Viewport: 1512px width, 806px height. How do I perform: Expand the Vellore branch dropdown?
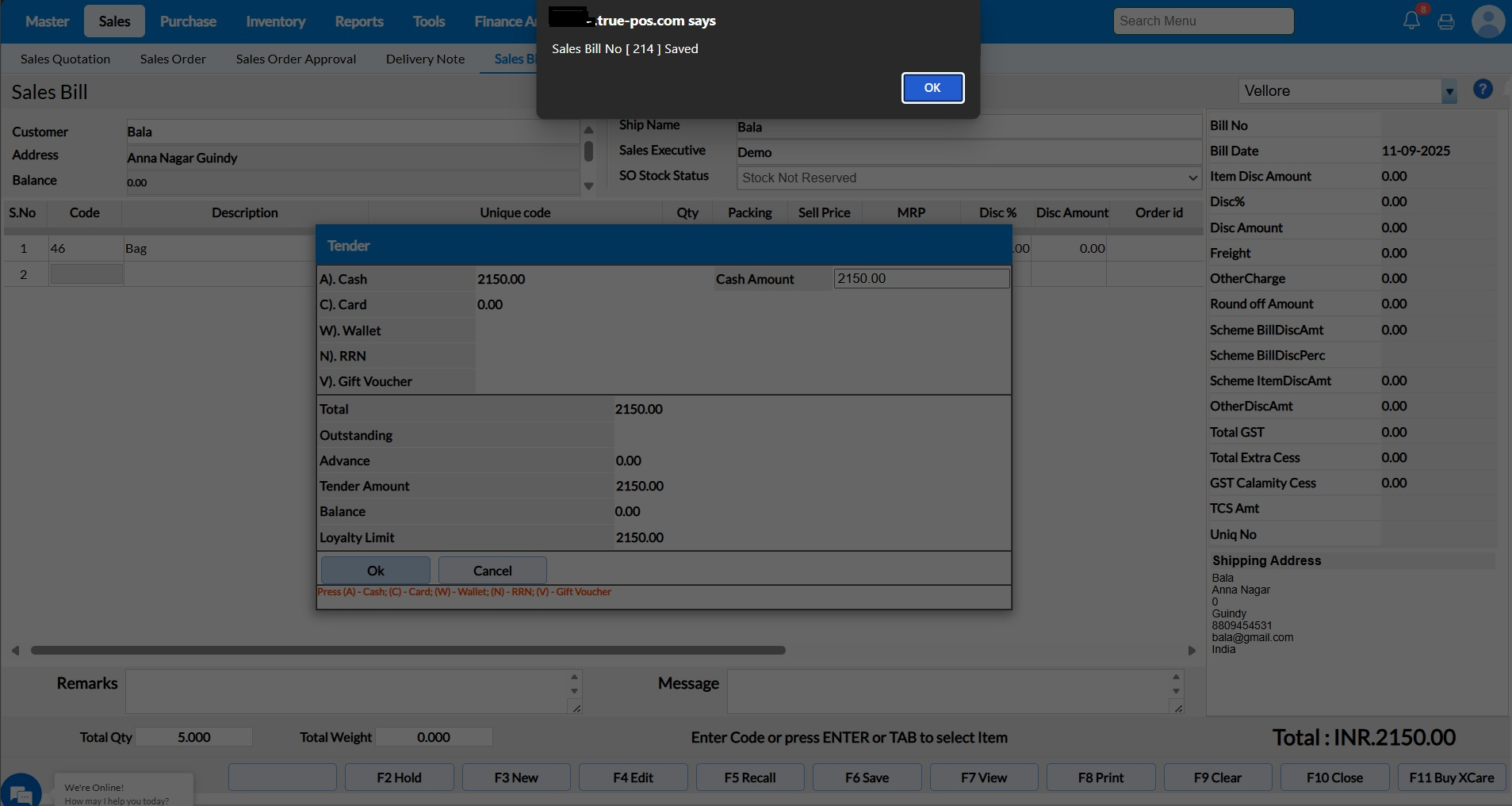[1449, 91]
